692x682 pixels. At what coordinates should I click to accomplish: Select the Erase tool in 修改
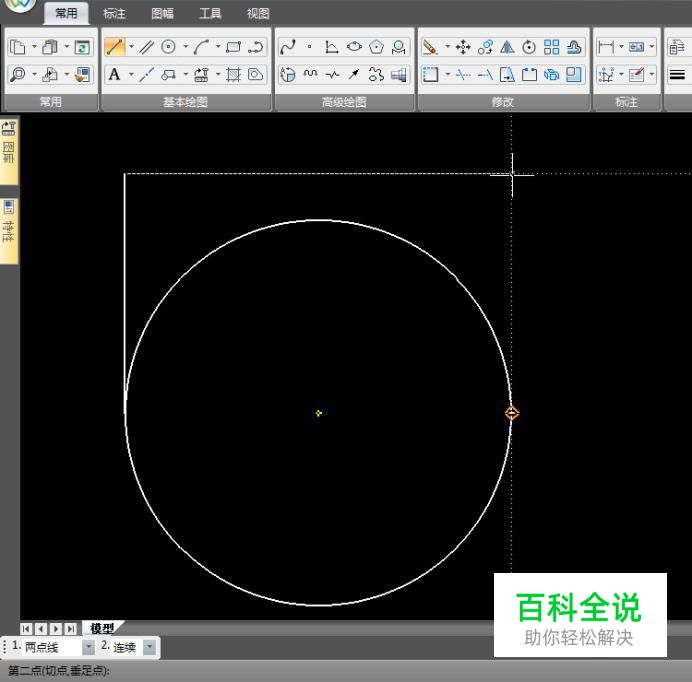(430, 47)
